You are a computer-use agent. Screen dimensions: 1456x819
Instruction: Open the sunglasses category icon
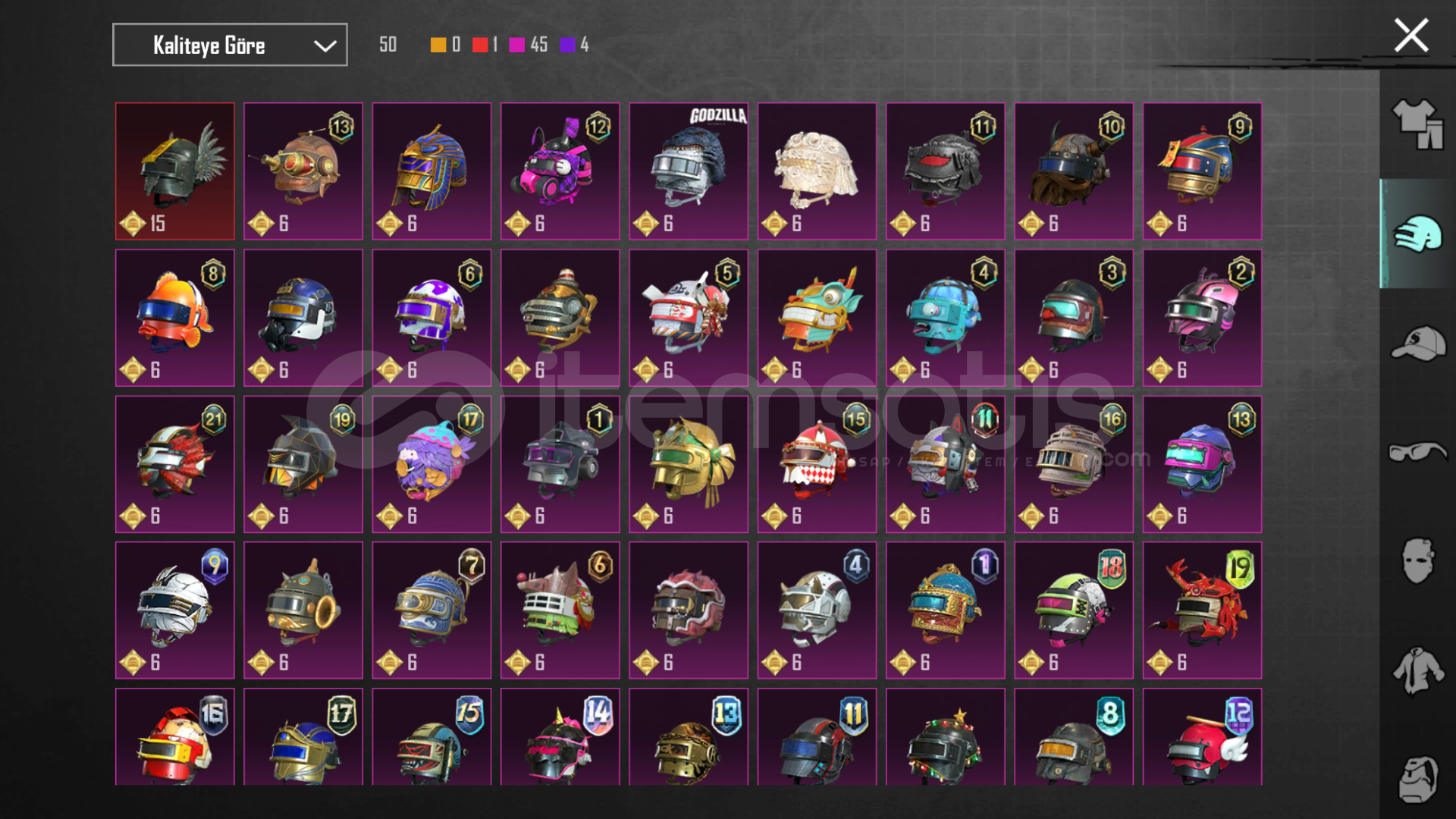tap(1417, 453)
